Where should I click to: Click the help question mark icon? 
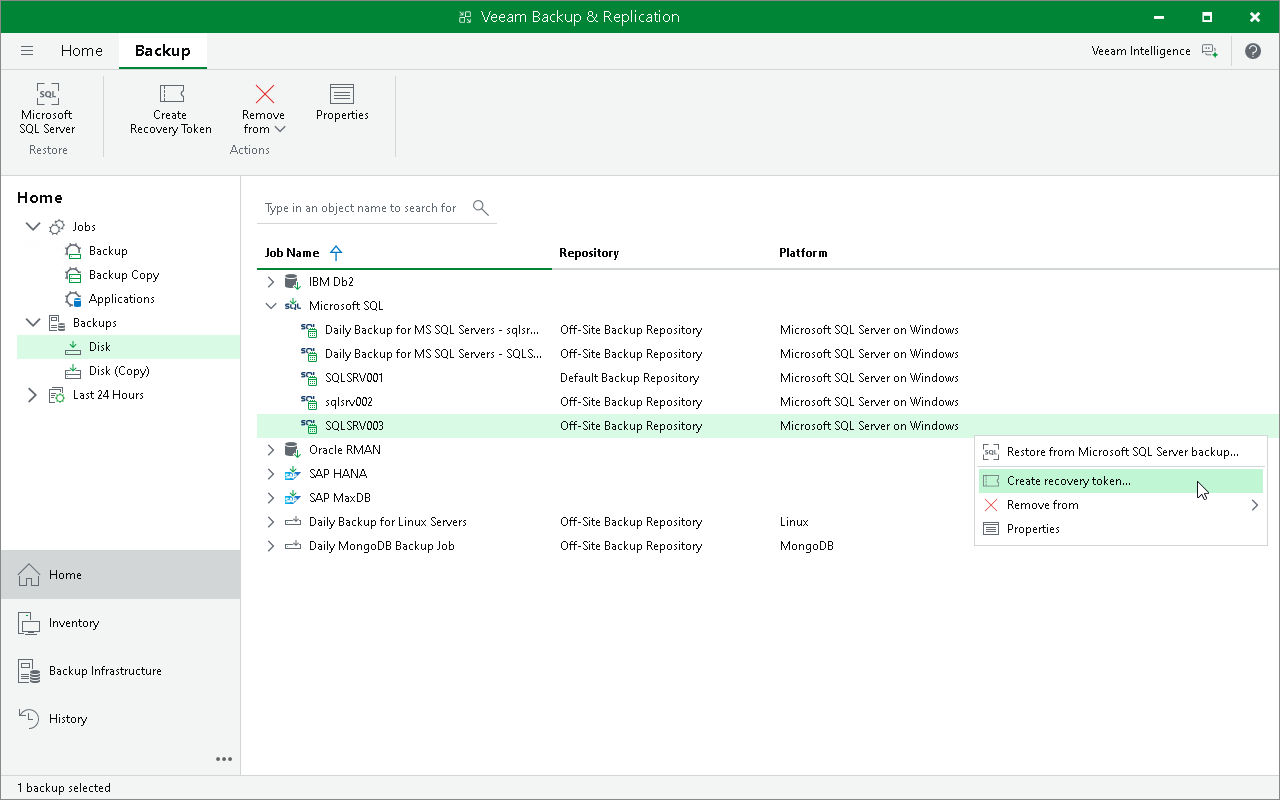click(x=1253, y=51)
